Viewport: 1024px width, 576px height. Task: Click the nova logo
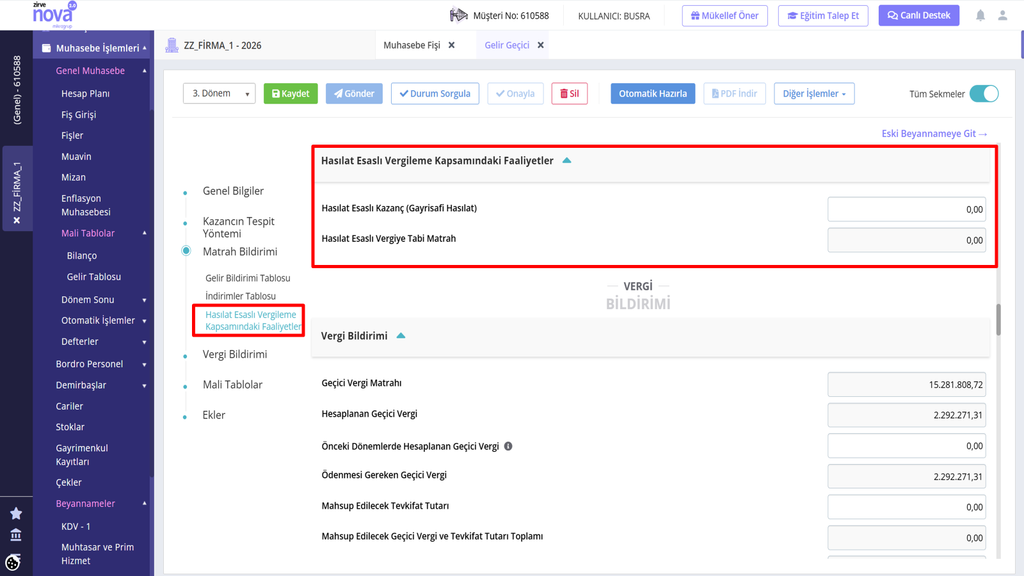pyautogui.click(x=54, y=14)
